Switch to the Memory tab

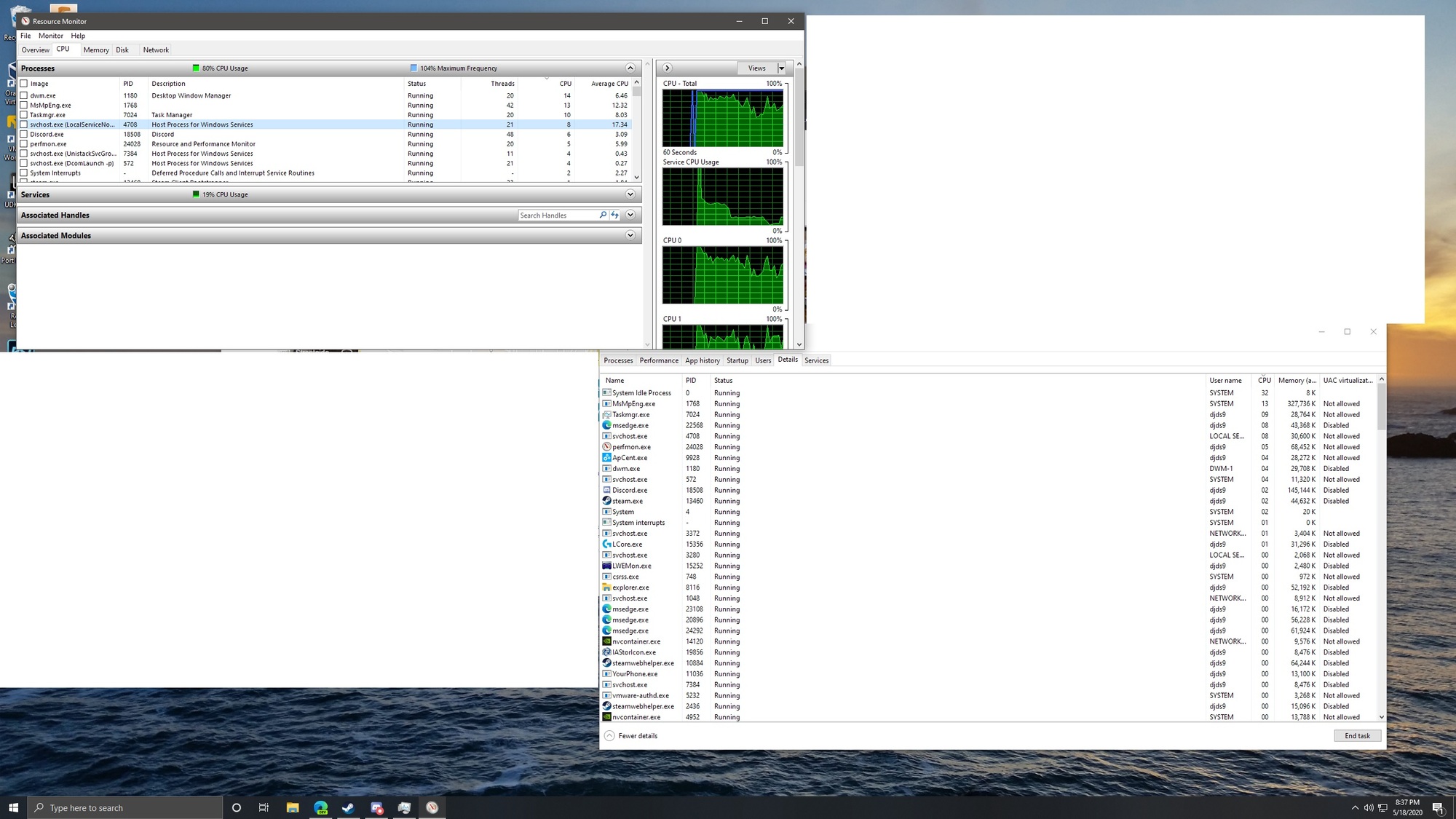[x=96, y=50]
